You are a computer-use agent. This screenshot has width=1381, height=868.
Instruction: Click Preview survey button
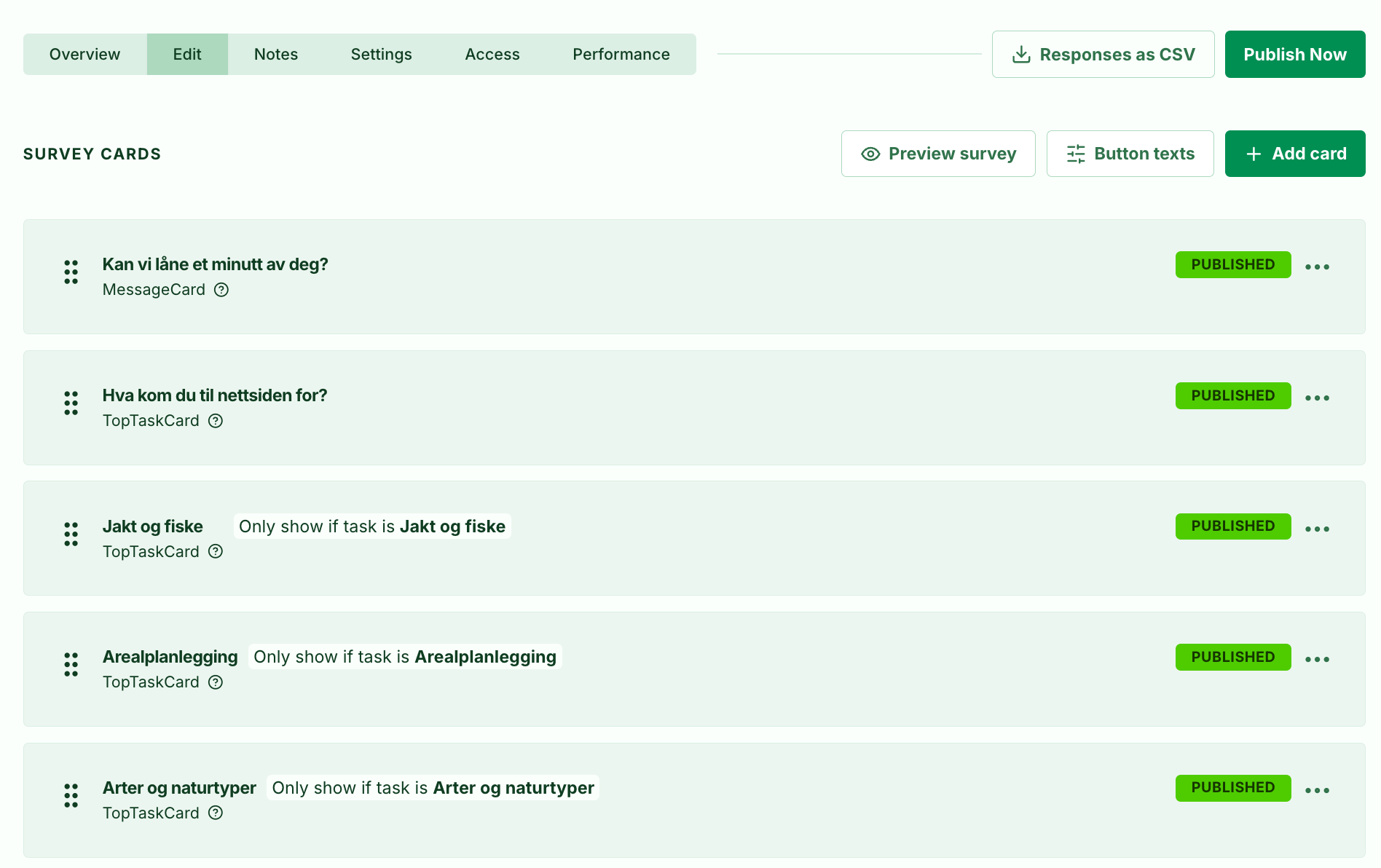(x=938, y=154)
